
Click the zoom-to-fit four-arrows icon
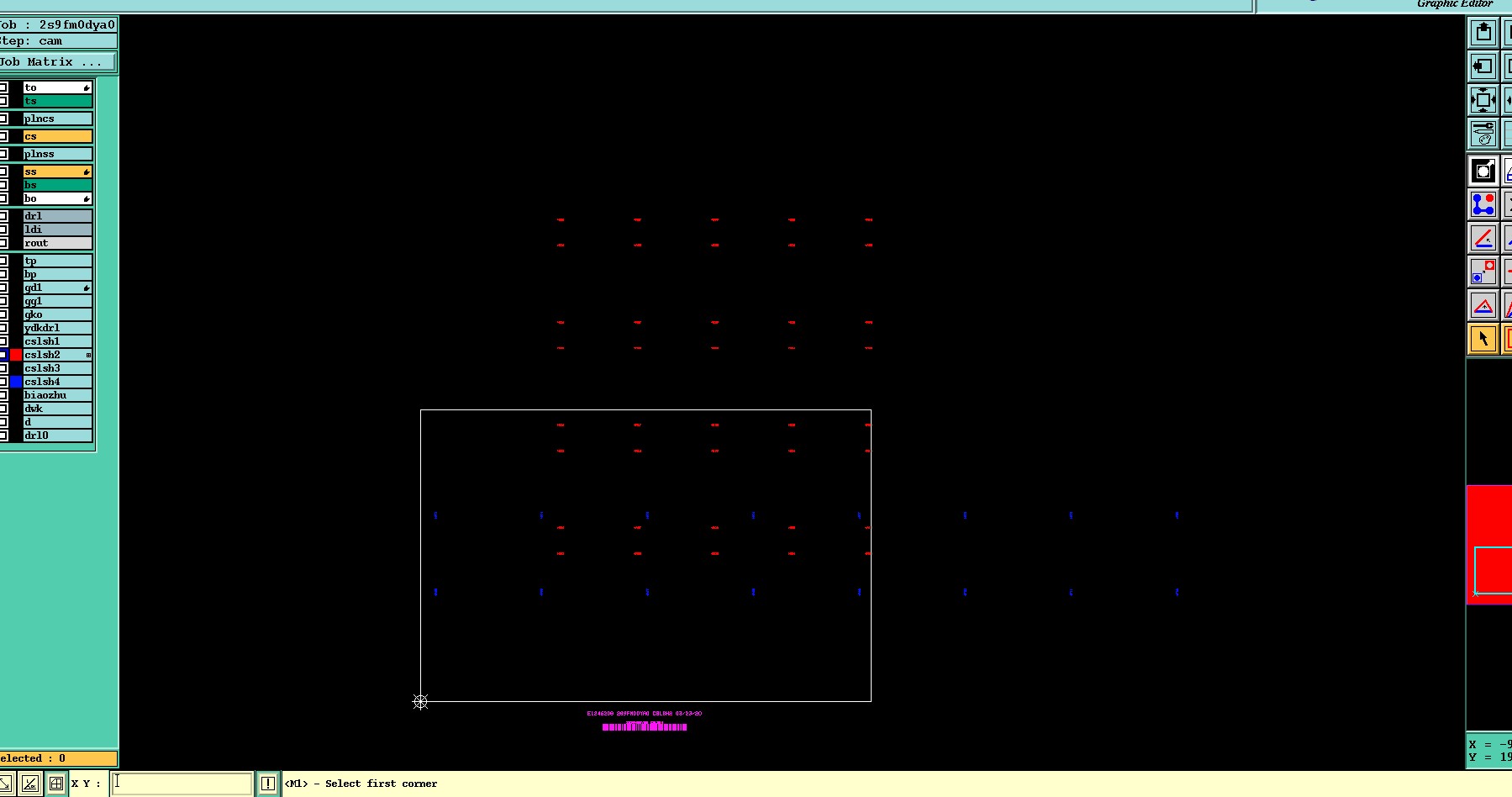tap(1483, 100)
